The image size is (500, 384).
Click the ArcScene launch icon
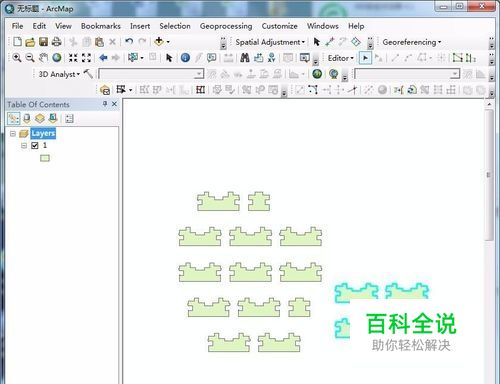pos(333,74)
